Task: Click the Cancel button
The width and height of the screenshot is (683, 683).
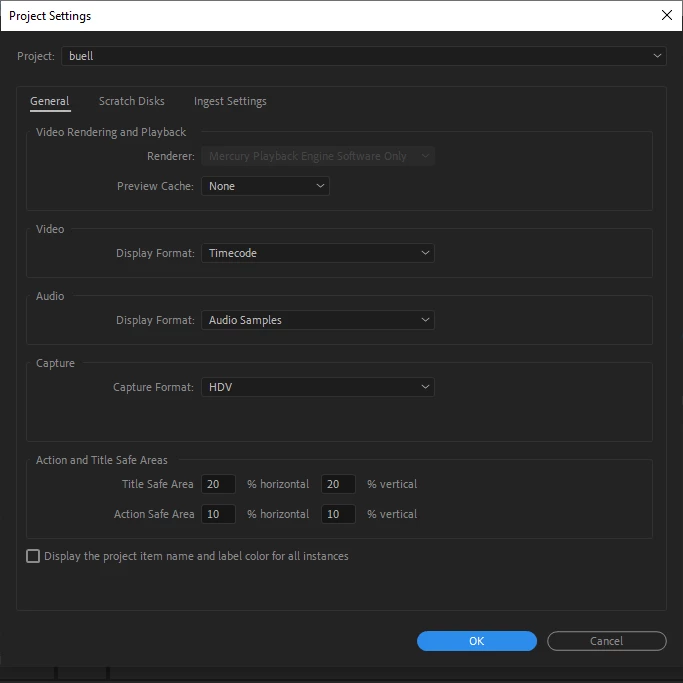Action: click(x=606, y=641)
